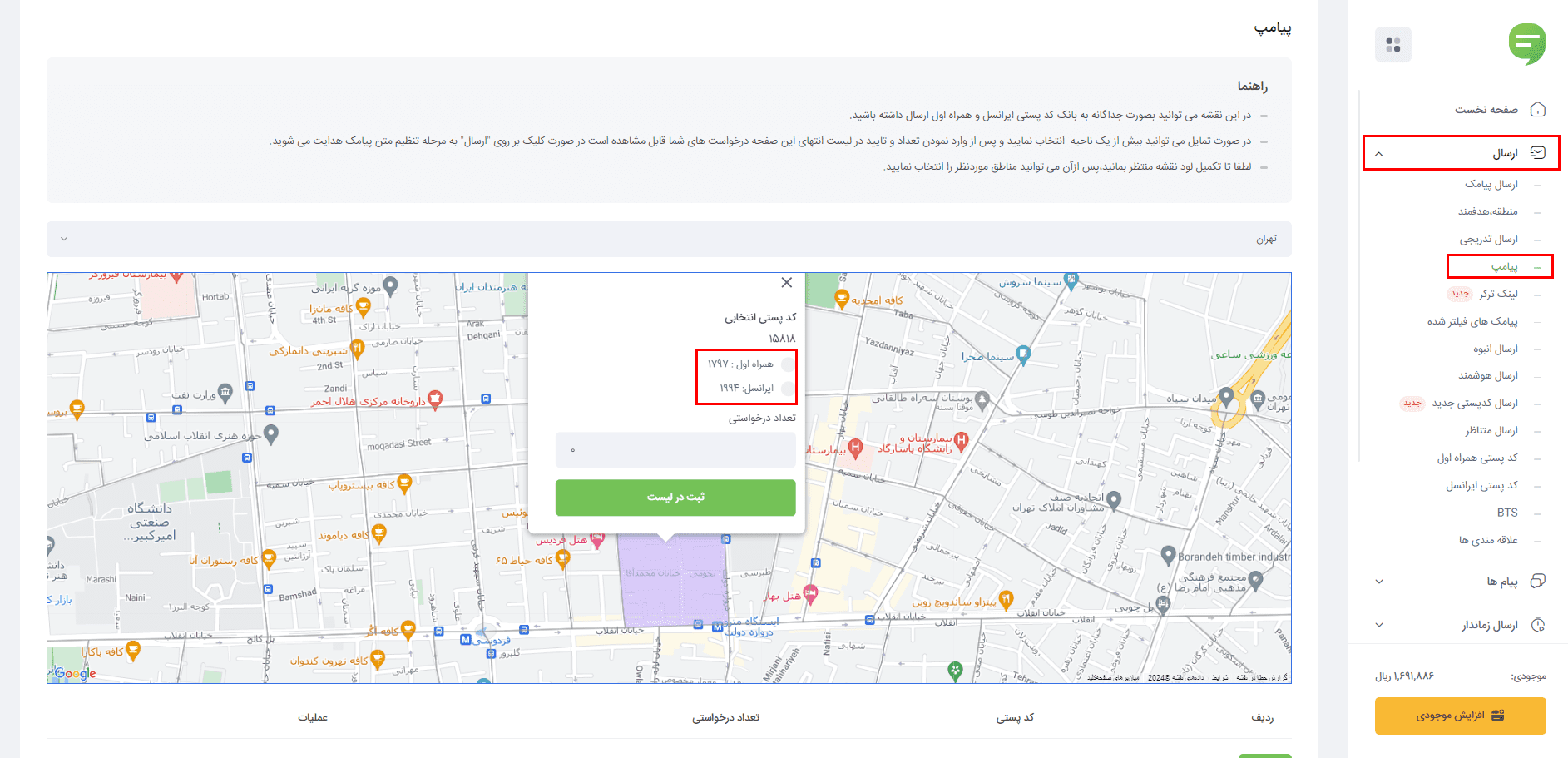The image size is (1568, 758).
Task: Click the home icon next to صفحه نخست
Action: tap(1538, 109)
